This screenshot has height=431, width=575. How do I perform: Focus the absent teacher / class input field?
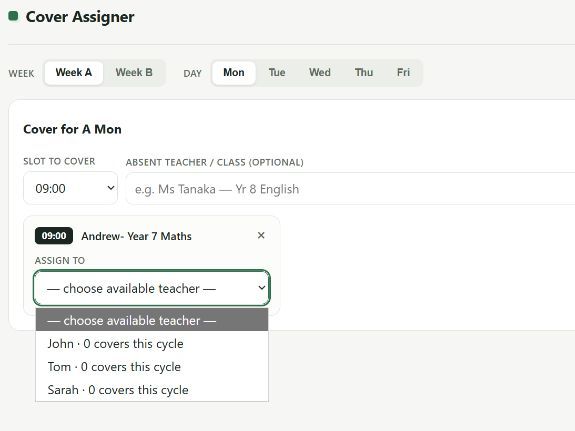tap(350, 189)
